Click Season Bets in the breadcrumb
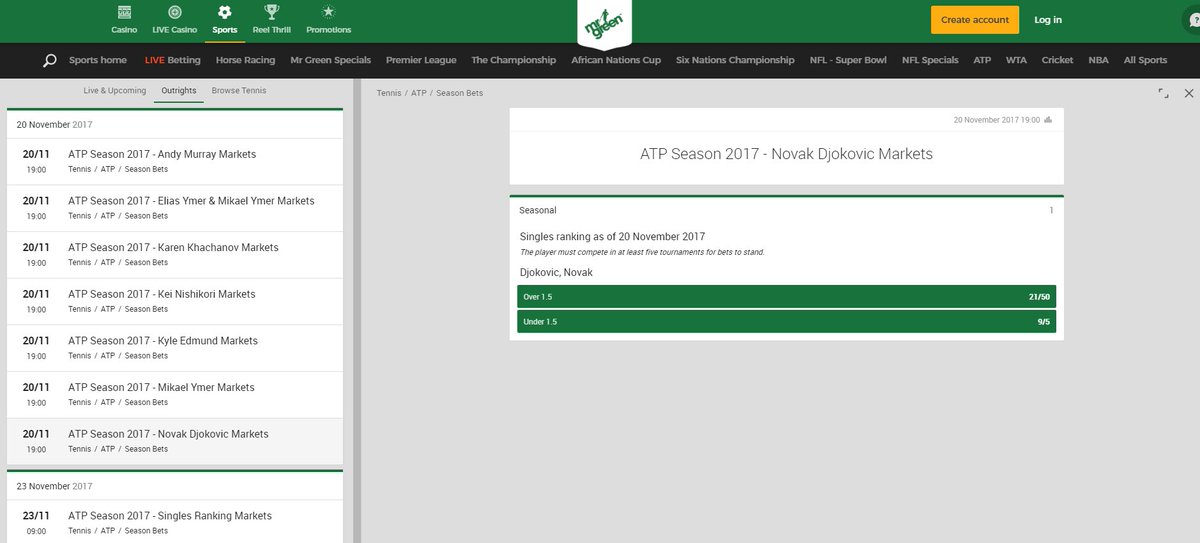Screen dimensions: 1200x543 459,93
